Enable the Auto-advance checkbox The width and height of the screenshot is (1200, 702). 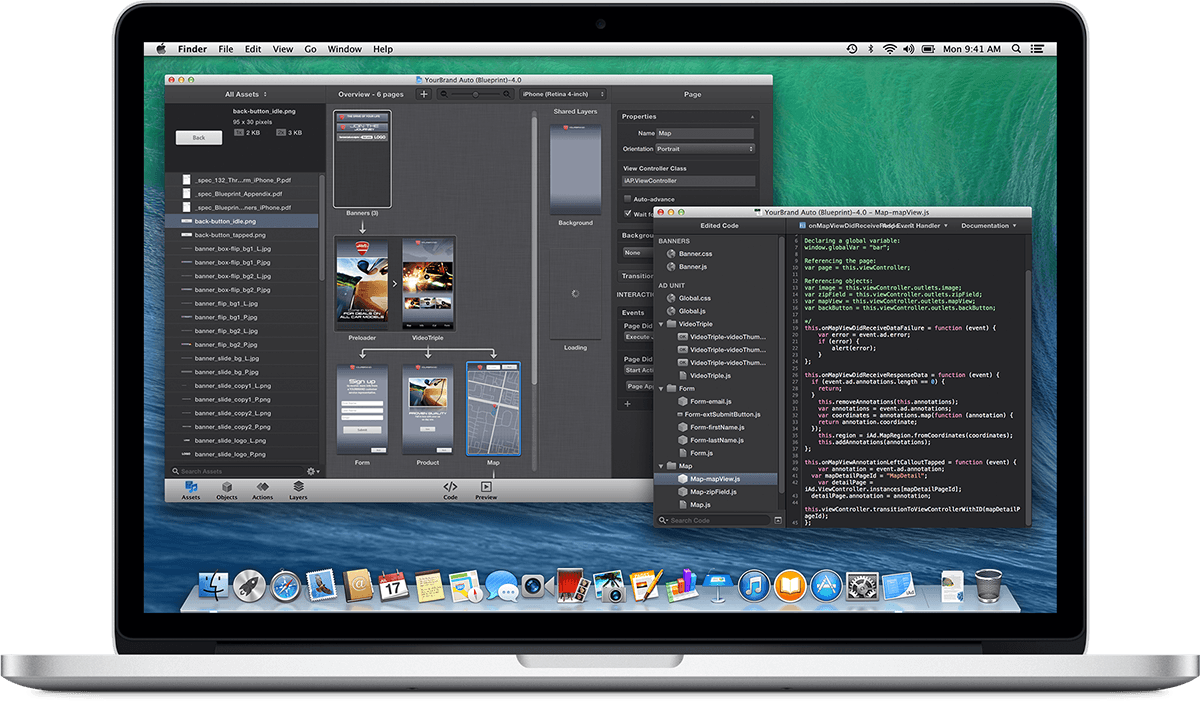pos(627,199)
